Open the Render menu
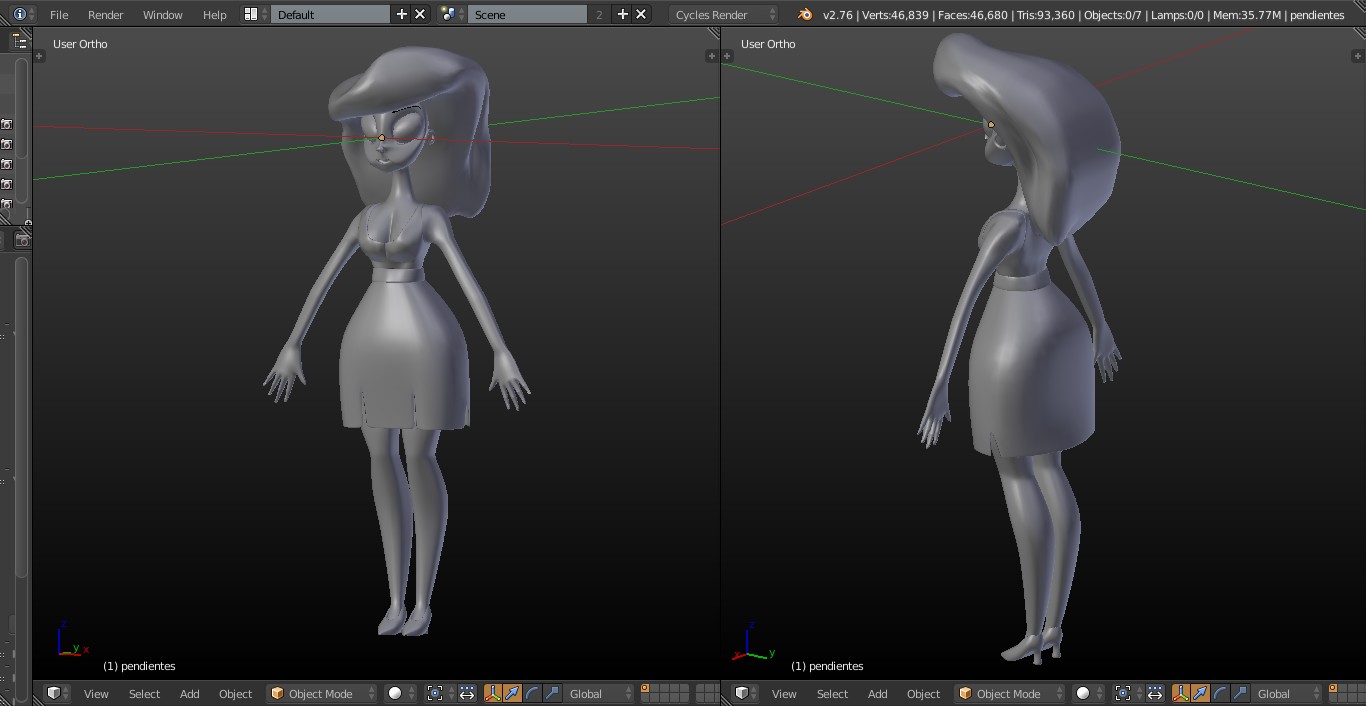The width and height of the screenshot is (1366, 706). pos(105,15)
